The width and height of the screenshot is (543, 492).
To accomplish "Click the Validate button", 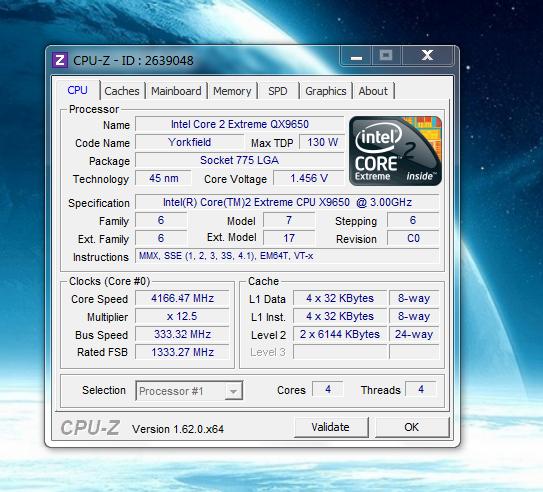I will (331, 427).
